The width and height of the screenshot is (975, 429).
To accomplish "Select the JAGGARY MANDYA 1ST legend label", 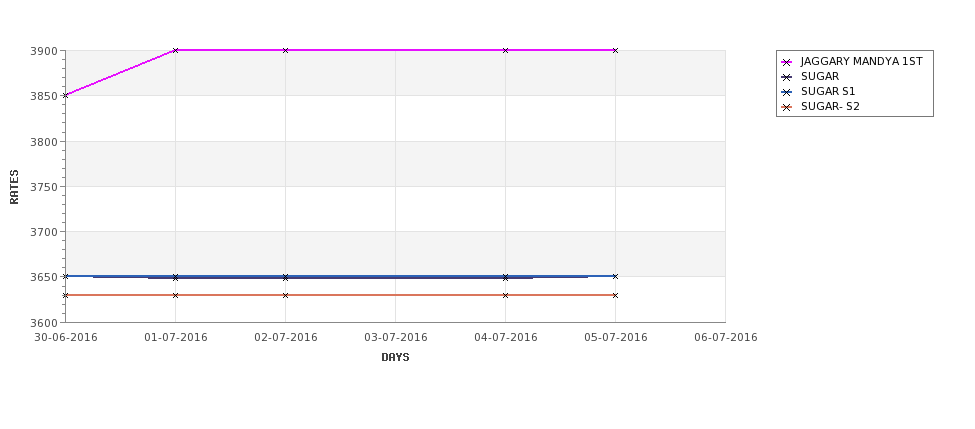I will click(x=861, y=62).
